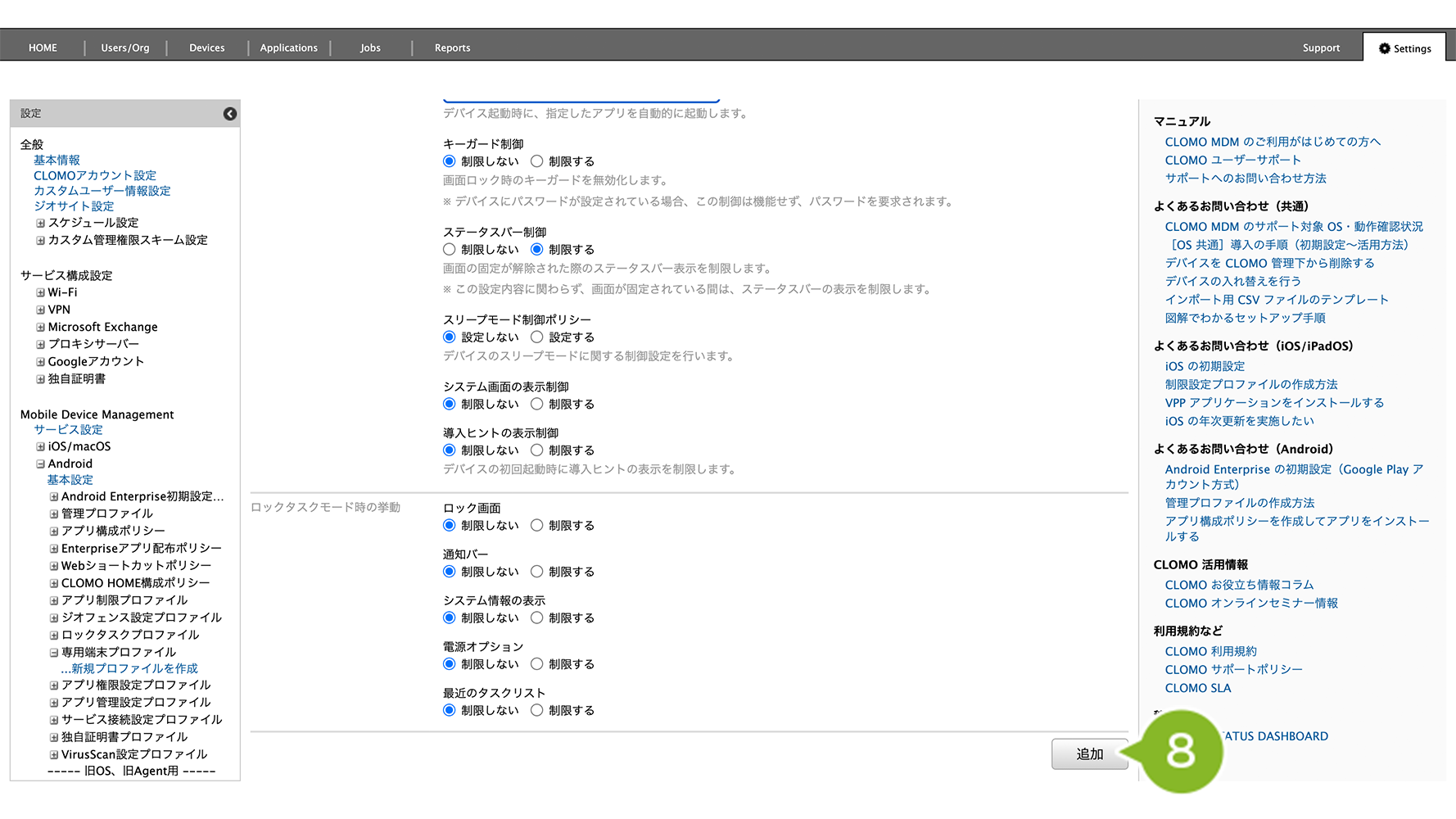Click the 追加 button

click(1089, 753)
